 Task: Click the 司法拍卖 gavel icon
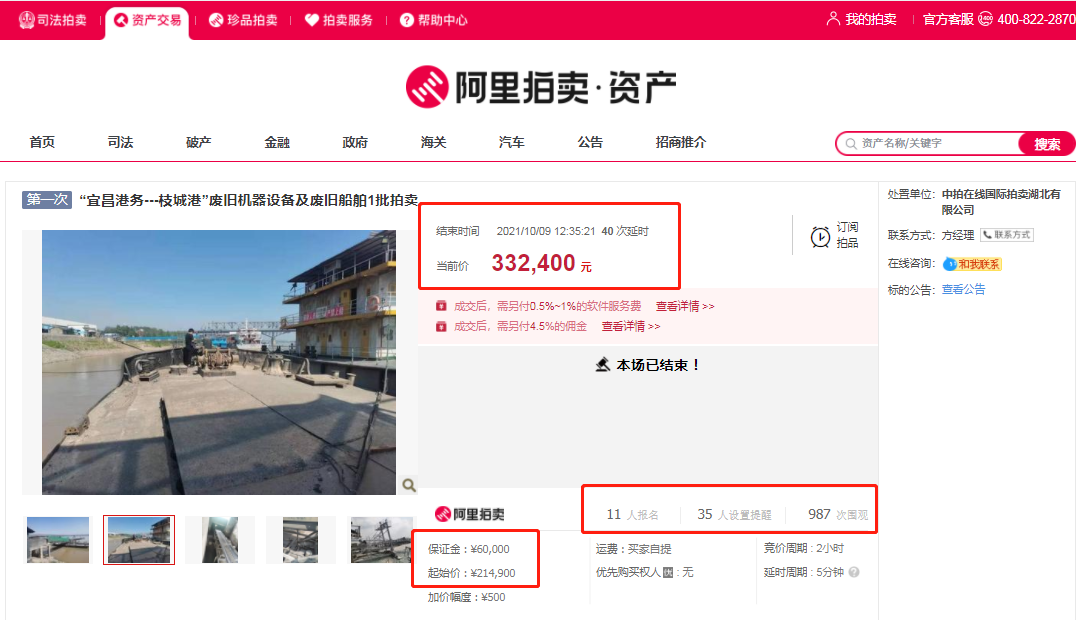coord(27,20)
